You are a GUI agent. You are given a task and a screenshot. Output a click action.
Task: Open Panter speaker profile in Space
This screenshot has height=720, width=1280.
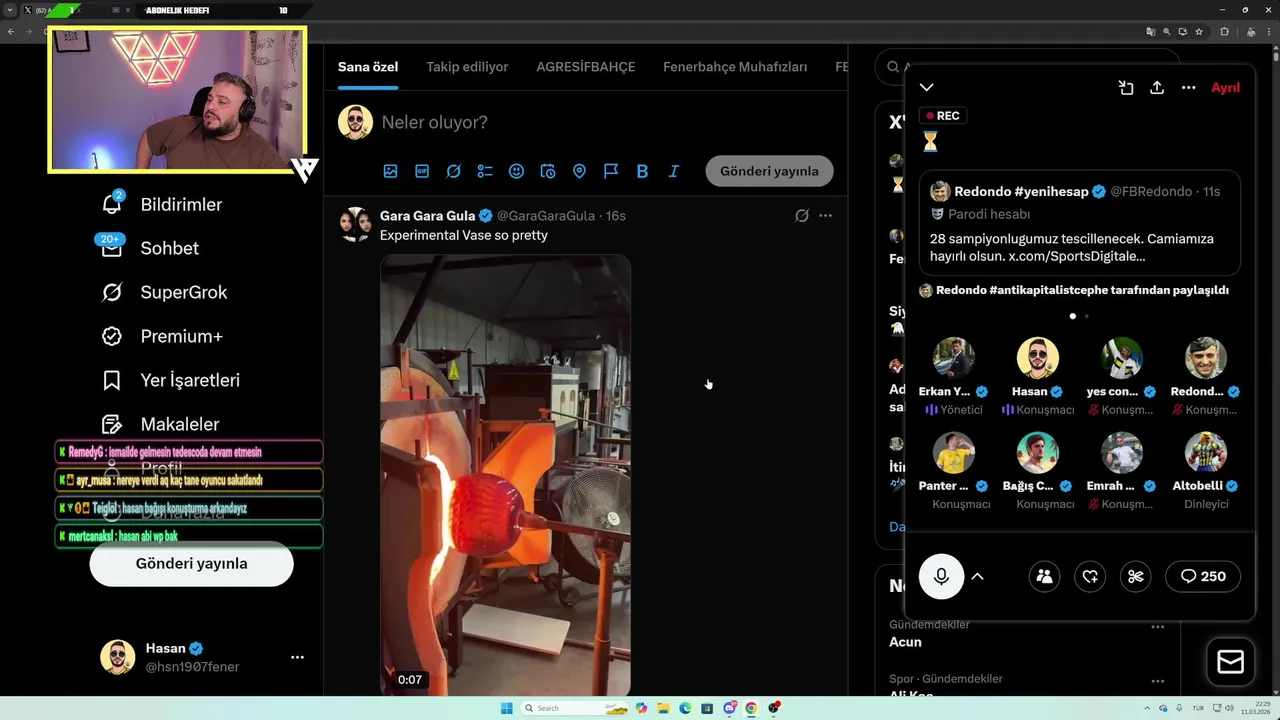tap(954, 453)
